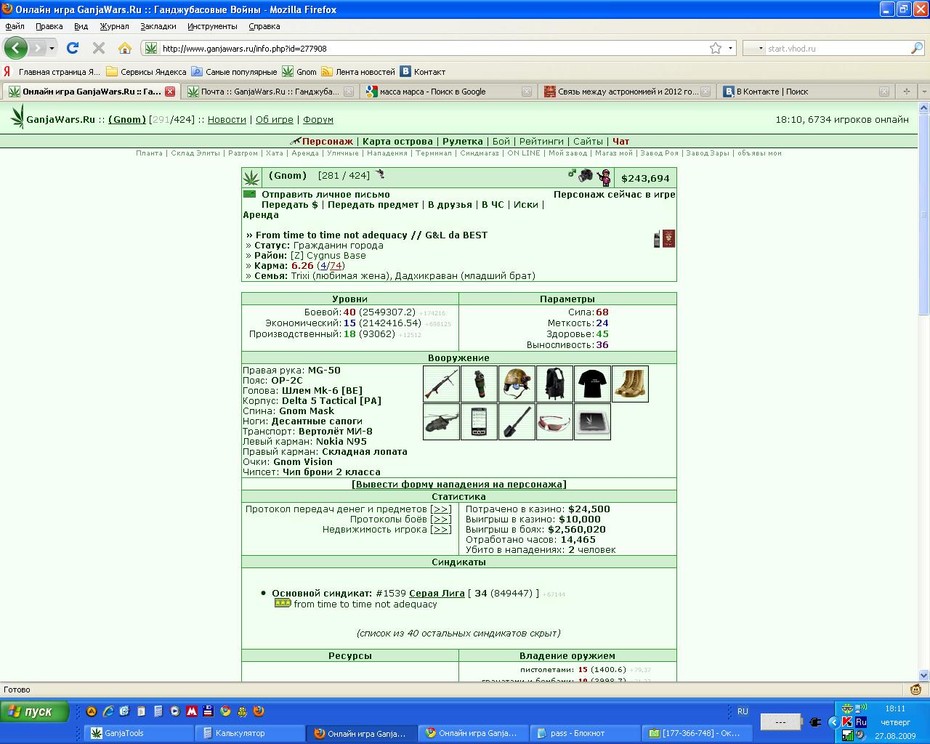Image resolution: width=930 pixels, height=744 pixels.
Task: Click Отправить личное письмо link
Action: [x=326, y=195]
